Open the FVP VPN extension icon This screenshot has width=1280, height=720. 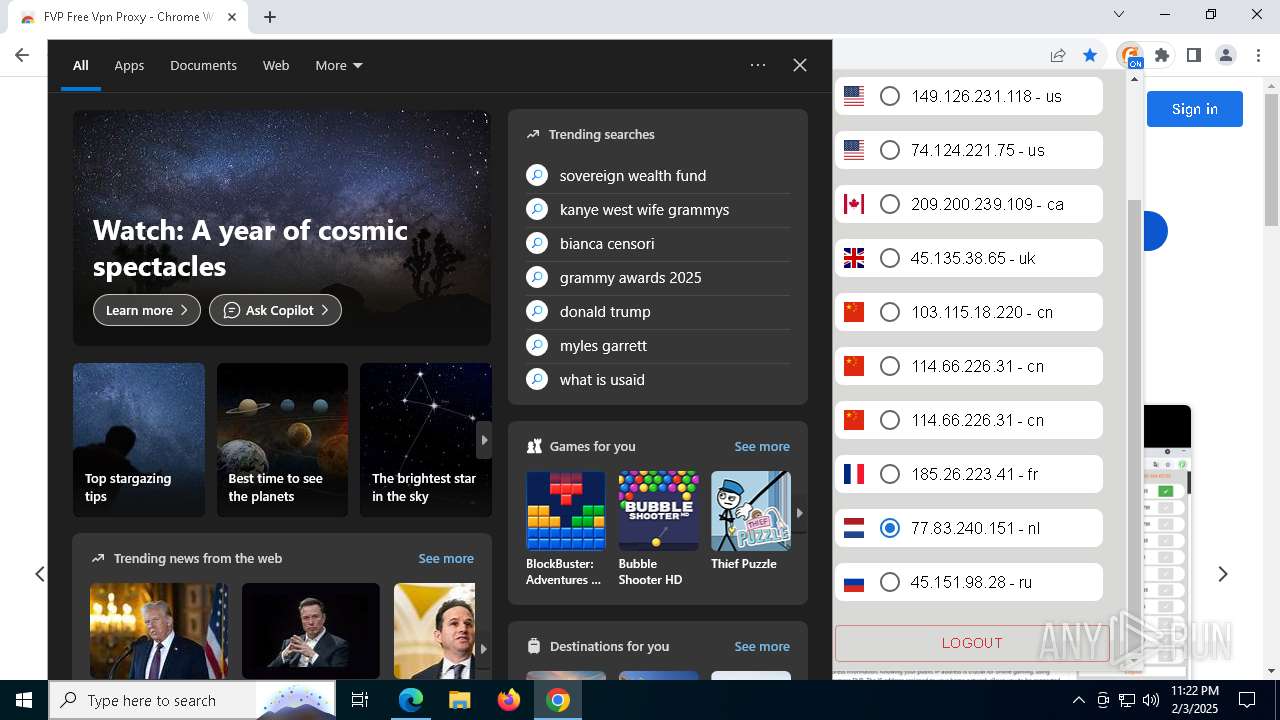pos(1130,56)
